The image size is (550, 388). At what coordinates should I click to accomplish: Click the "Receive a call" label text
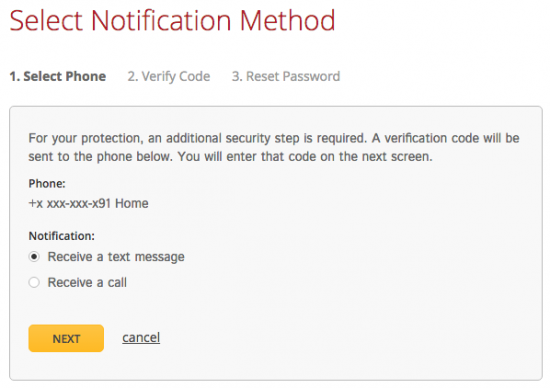(87, 282)
